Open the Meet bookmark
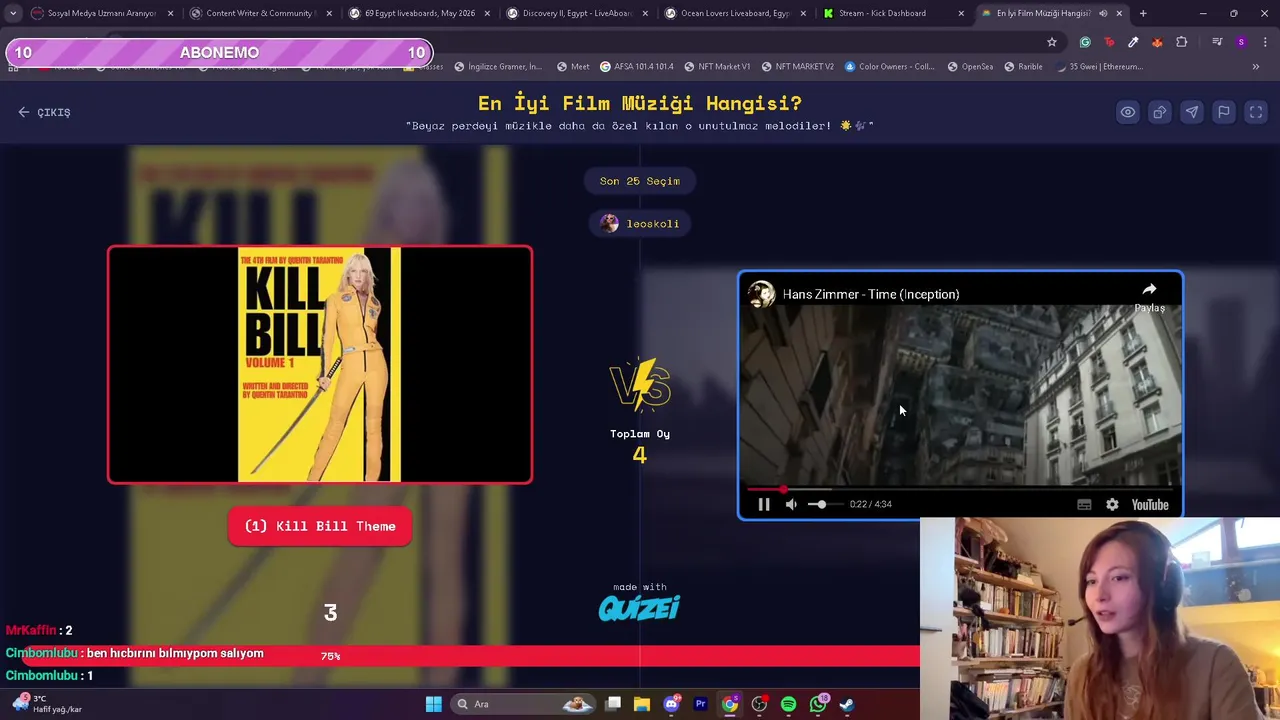Image resolution: width=1280 pixels, height=720 pixels. click(573, 67)
